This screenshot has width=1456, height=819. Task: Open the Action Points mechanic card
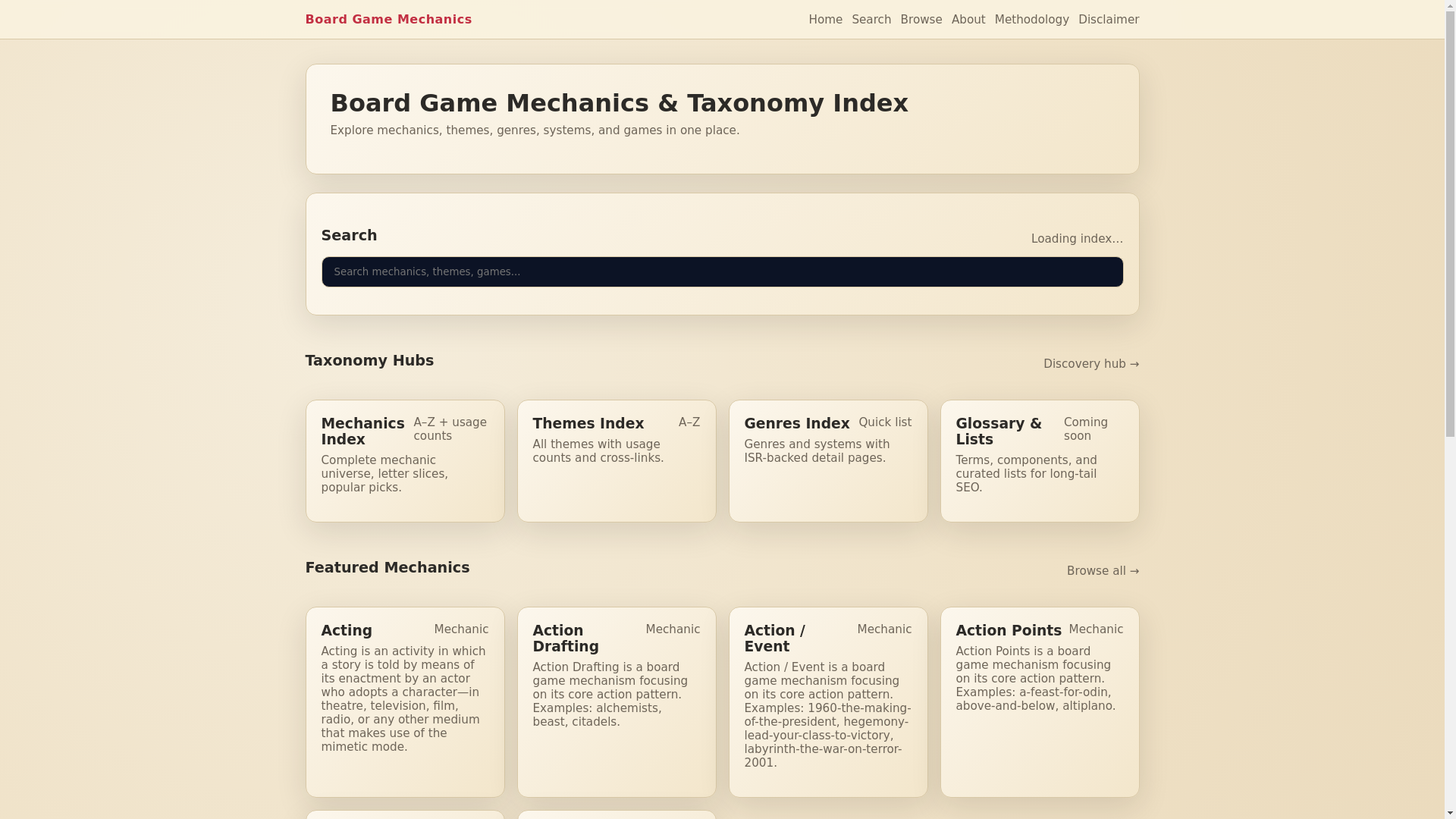[1040, 702]
